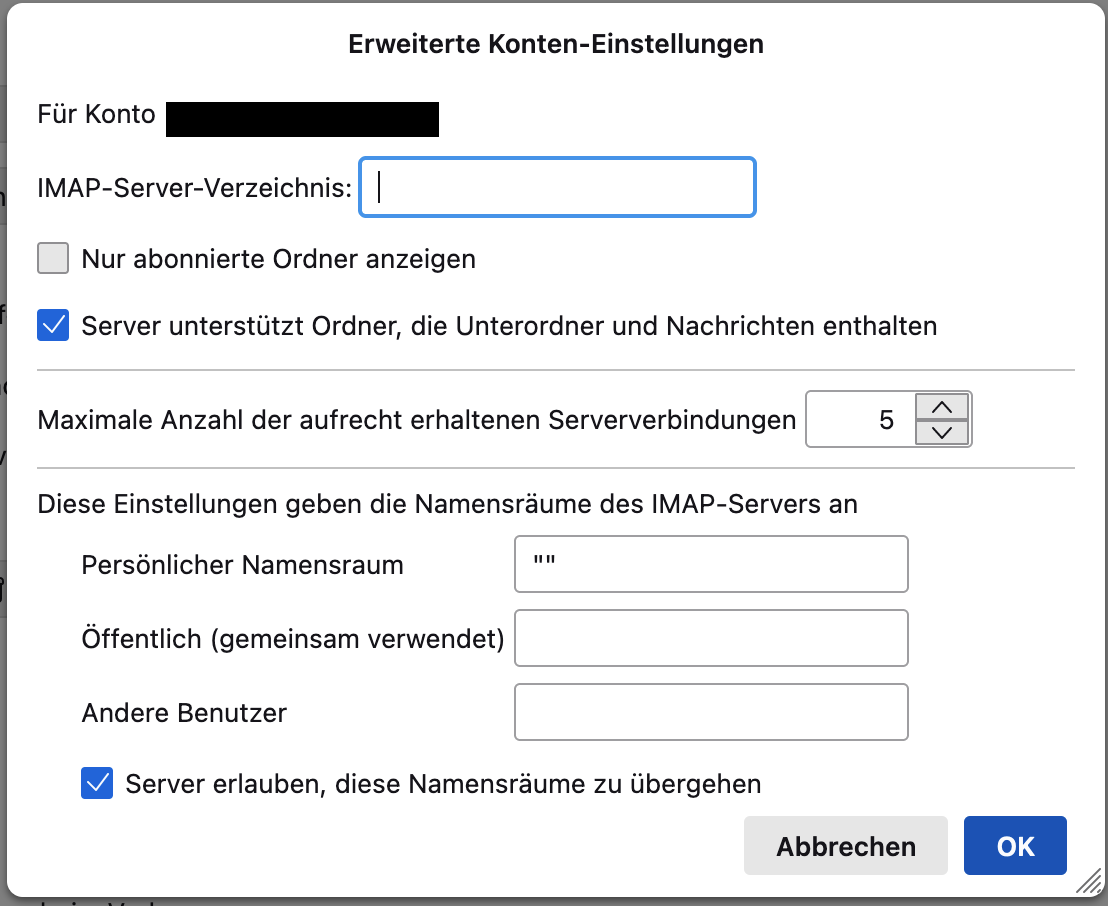Disable "Server erlauben, diese Namensräume" checkbox
The width and height of the screenshot is (1108, 906).
pyautogui.click(x=97, y=783)
